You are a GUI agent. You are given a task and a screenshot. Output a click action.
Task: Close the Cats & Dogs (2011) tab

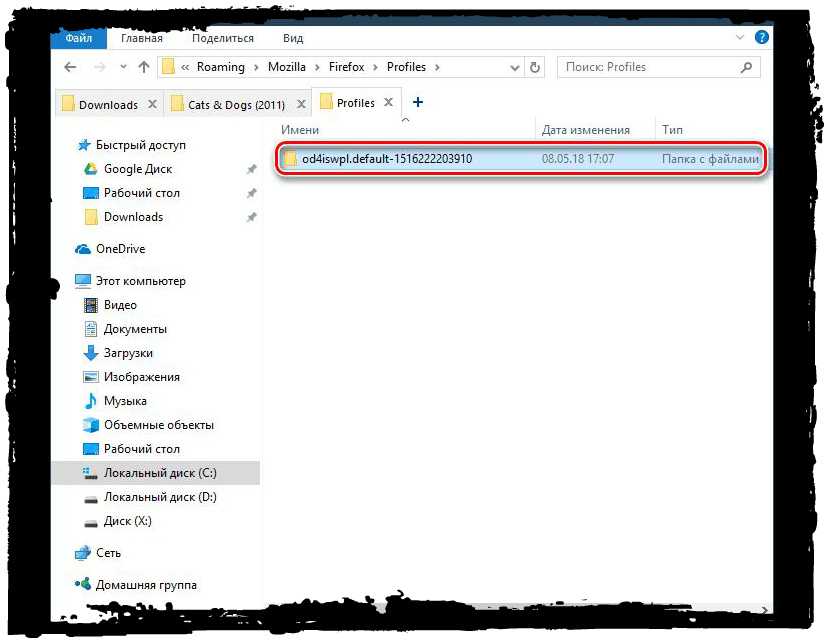(300, 104)
